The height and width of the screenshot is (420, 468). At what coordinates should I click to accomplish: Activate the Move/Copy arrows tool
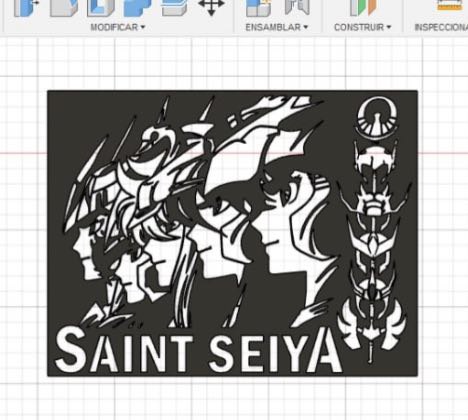[211, 7]
